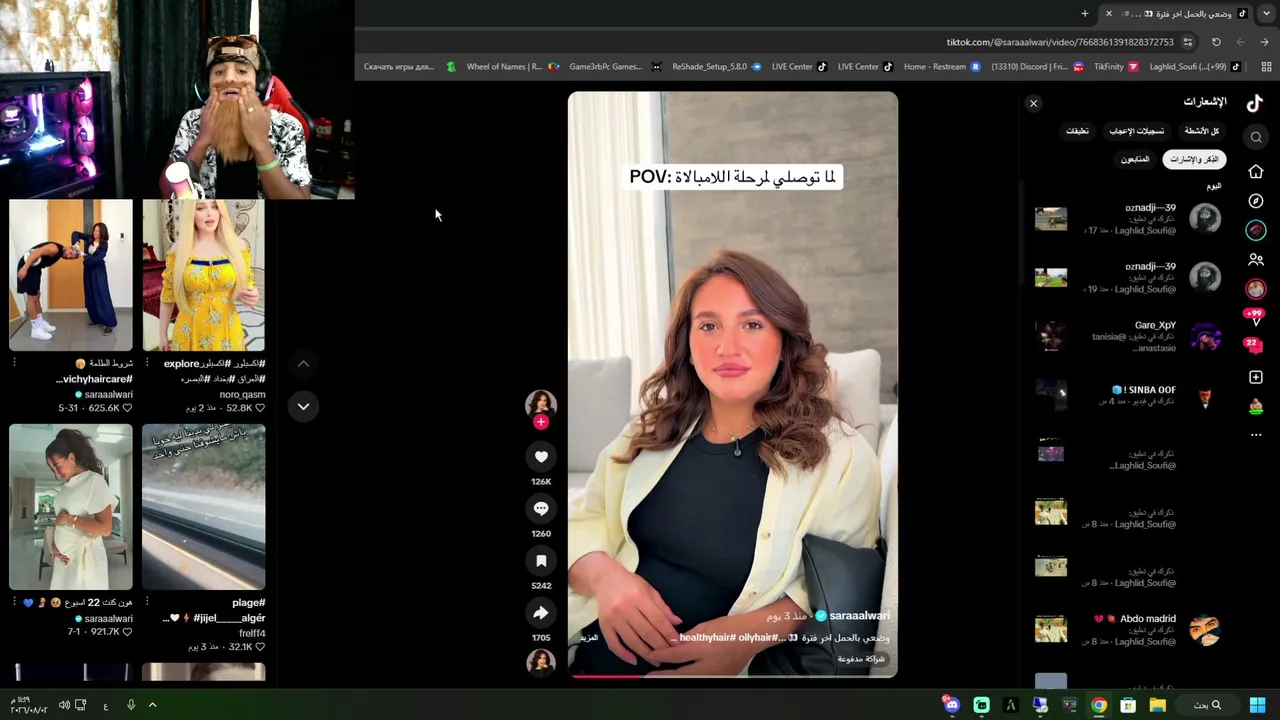Image resolution: width=1280 pixels, height=720 pixels.
Task: Open a new browser tab
Action: 1085,13
